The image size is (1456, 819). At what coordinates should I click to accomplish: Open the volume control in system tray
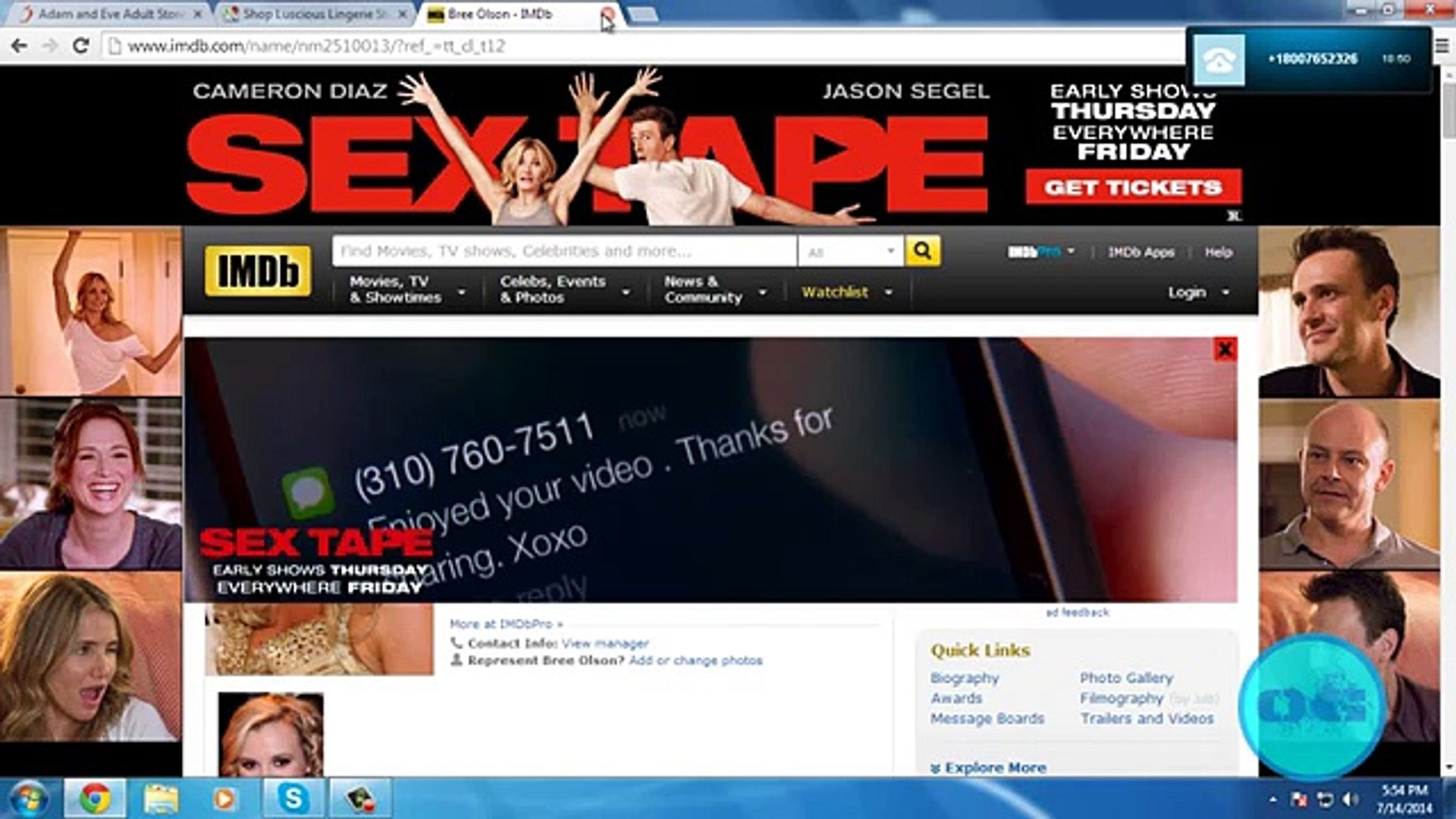1351,799
